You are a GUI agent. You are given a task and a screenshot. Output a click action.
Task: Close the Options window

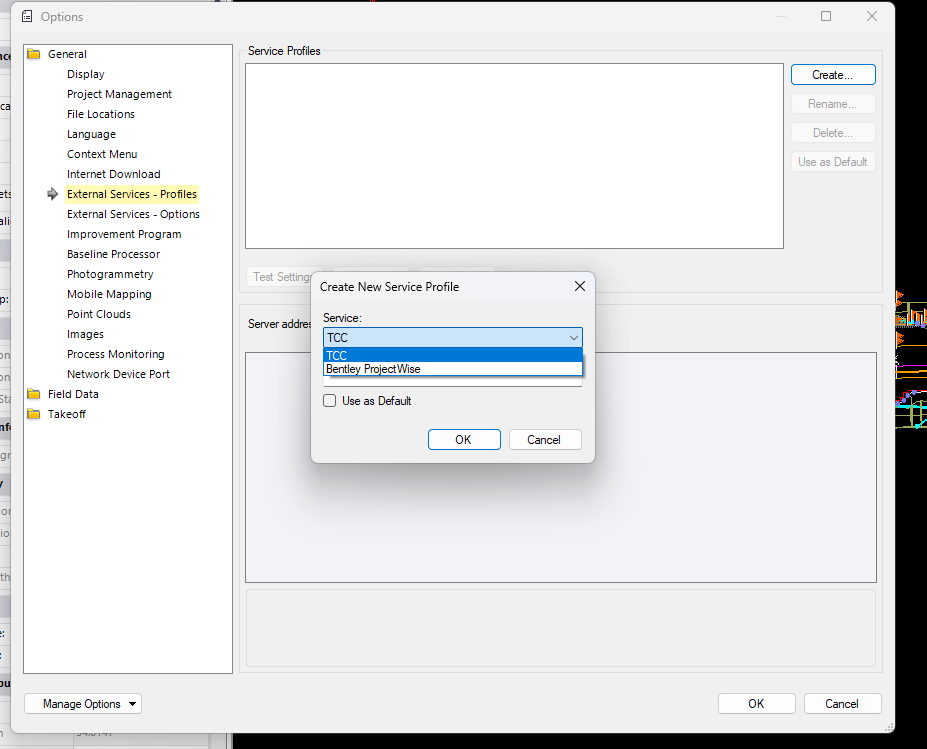click(871, 16)
